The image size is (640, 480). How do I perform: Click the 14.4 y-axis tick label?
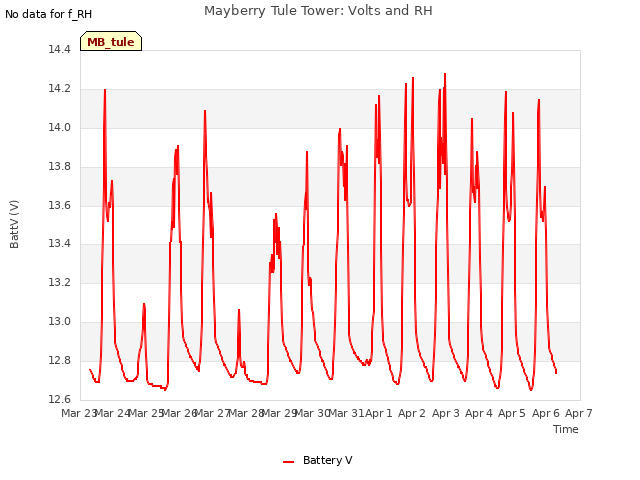click(x=60, y=49)
